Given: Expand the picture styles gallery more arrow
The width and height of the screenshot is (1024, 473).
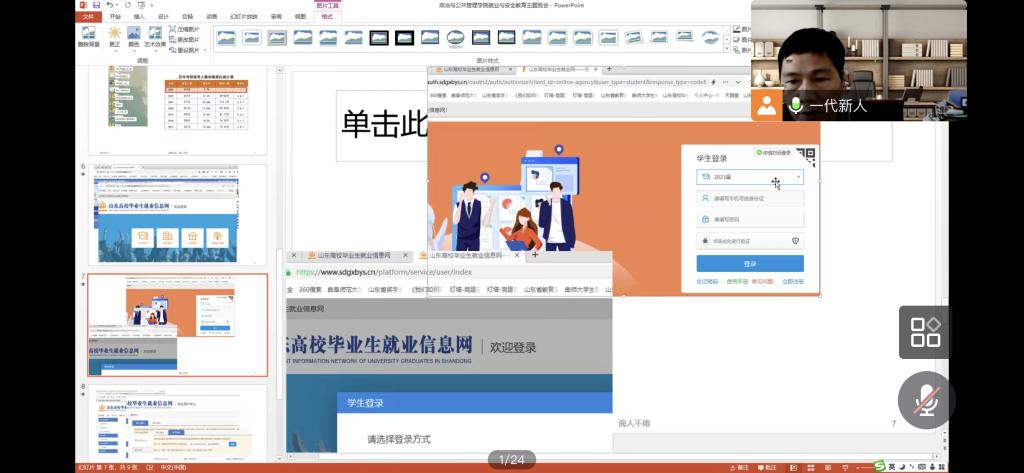Looking at the screenshot, I should 728,47.
